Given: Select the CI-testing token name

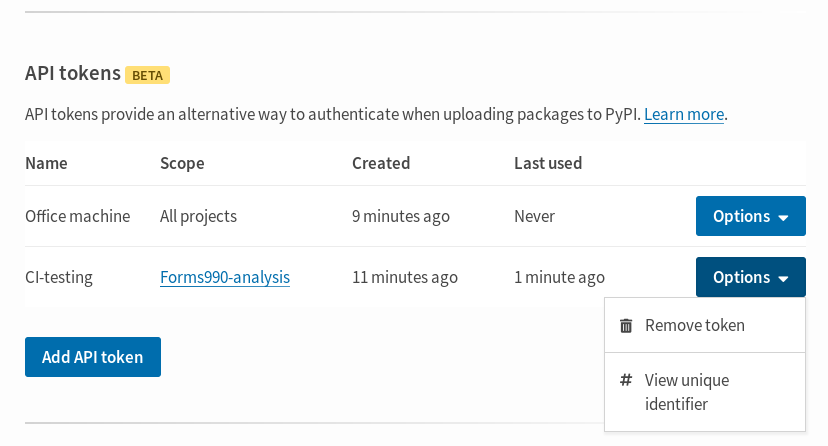Looking at the screenshot, I should 59,277.
